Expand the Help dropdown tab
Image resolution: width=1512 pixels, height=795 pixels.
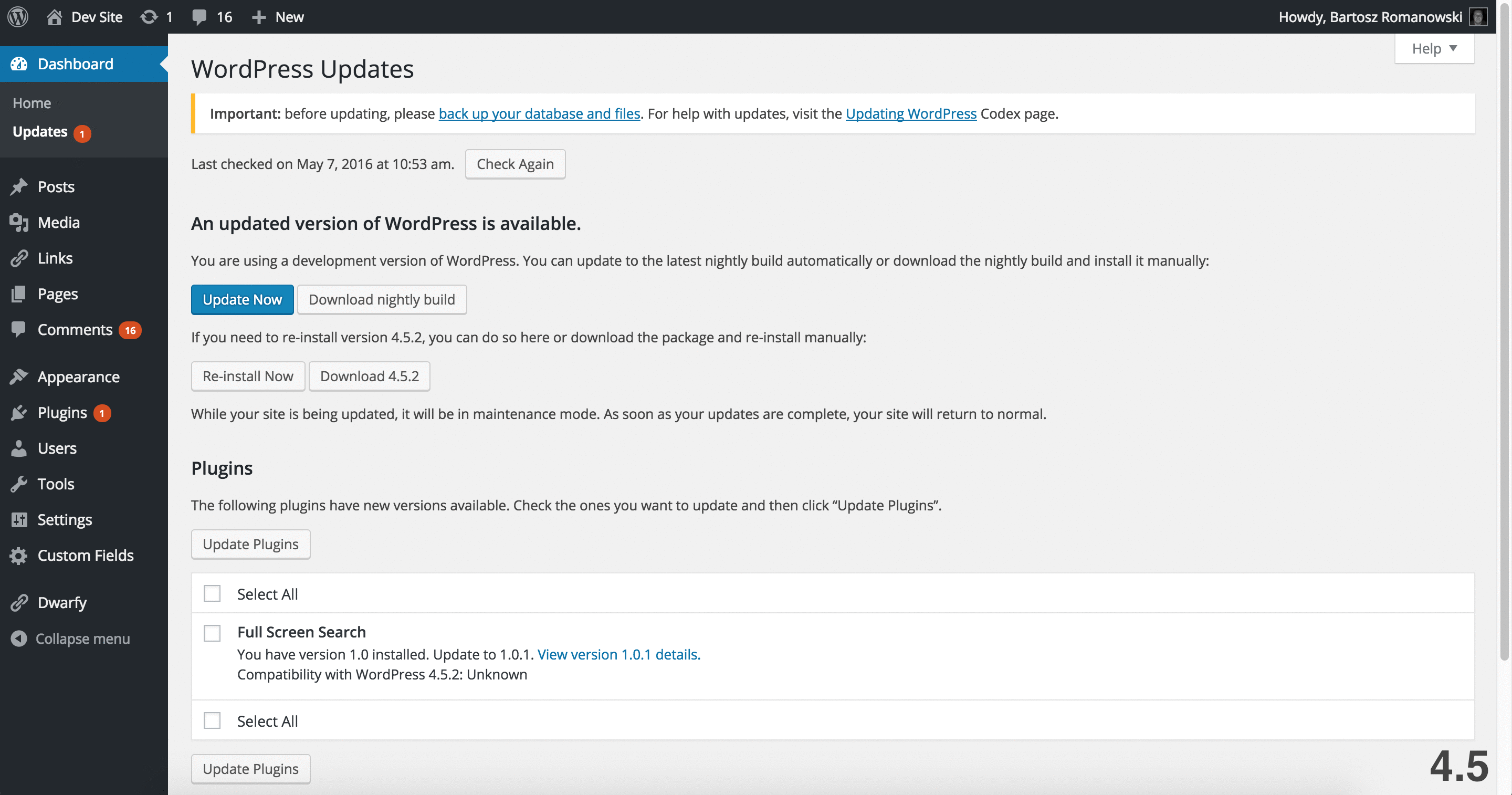[x=1434, y=48]
